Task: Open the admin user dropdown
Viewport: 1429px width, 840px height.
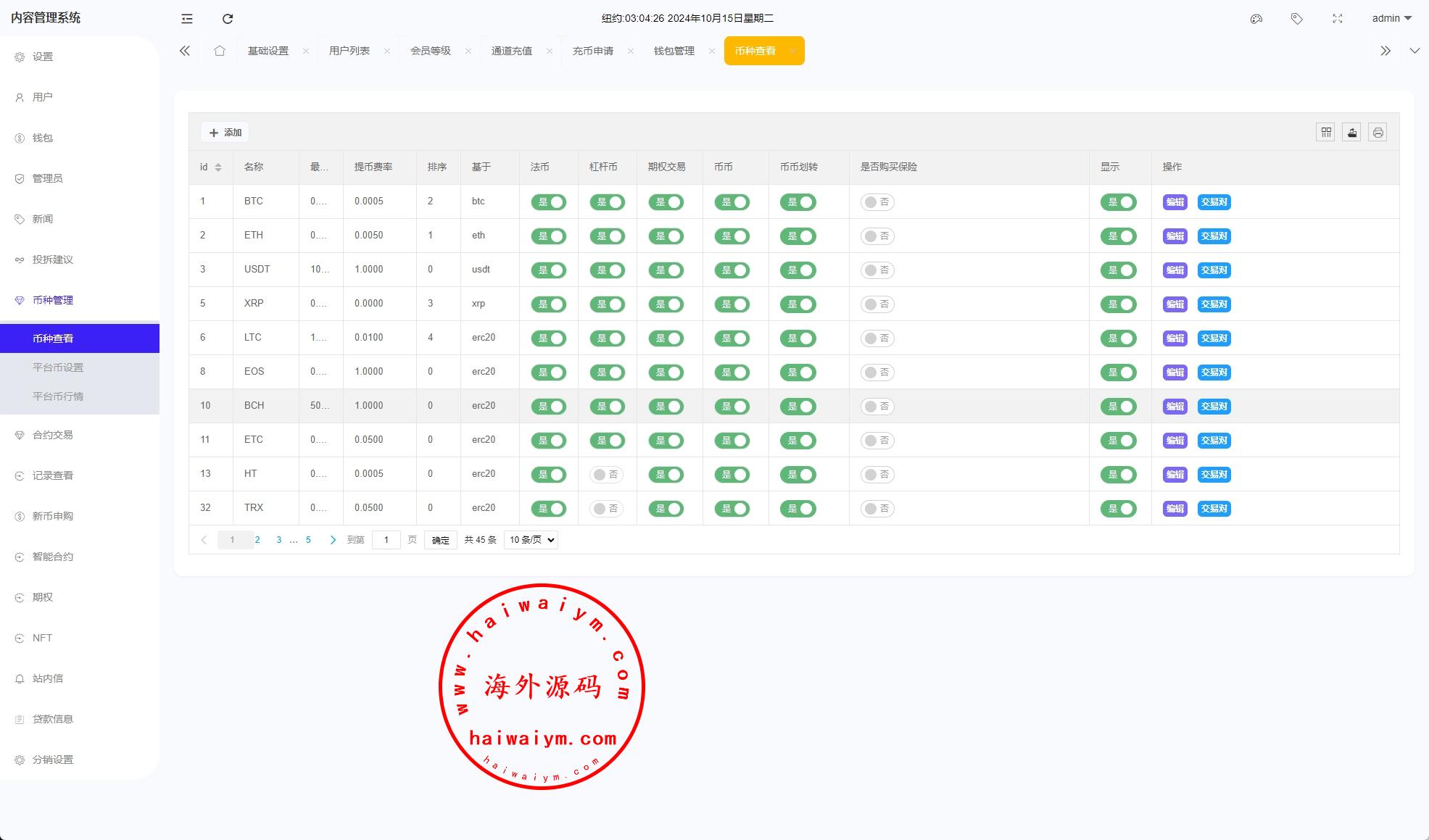Action: tap(1391, 19)
